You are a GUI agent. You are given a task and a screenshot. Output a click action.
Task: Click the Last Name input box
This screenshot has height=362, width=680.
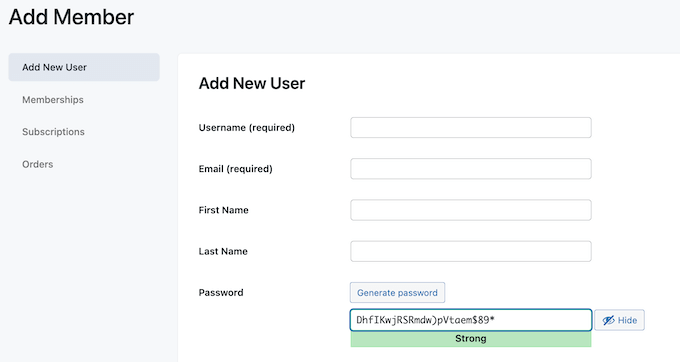click(x=471, y=251)
